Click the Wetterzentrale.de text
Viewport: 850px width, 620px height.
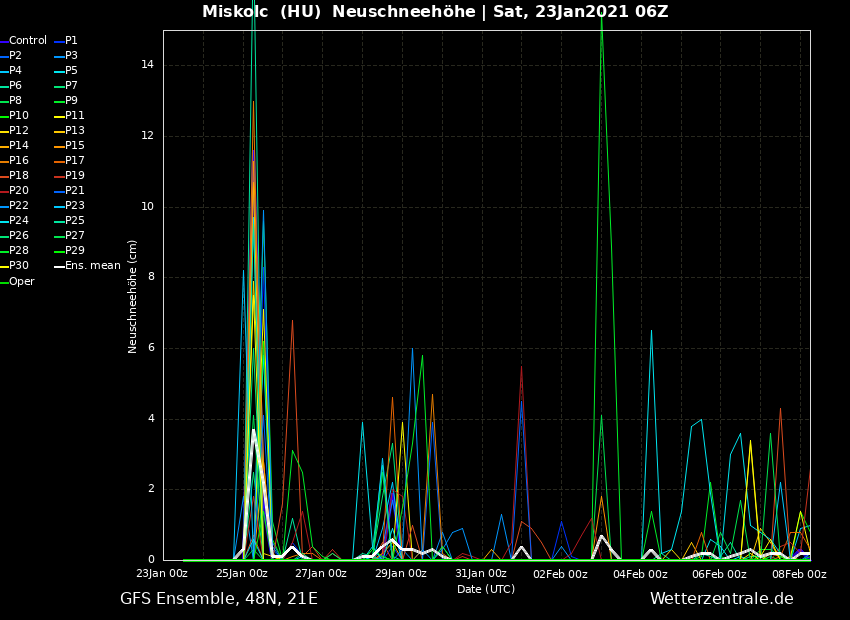(721, 599)
